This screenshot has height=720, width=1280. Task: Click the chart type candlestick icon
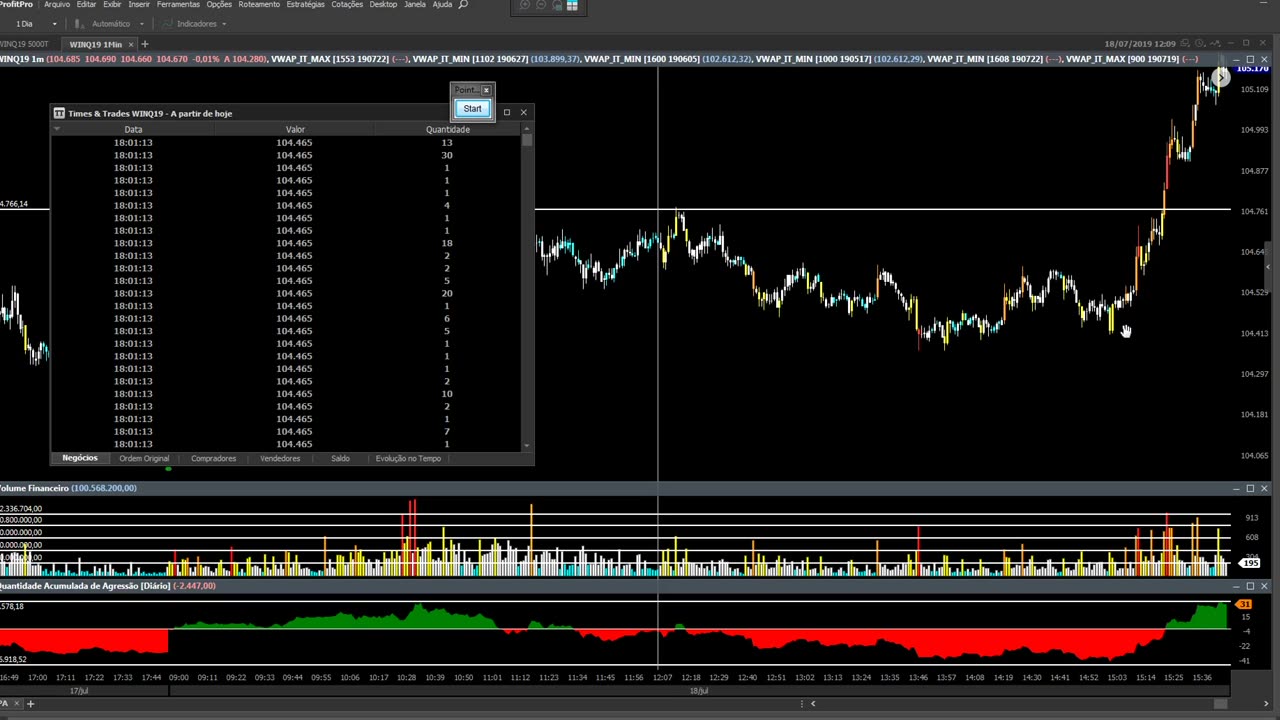[78, 24]
